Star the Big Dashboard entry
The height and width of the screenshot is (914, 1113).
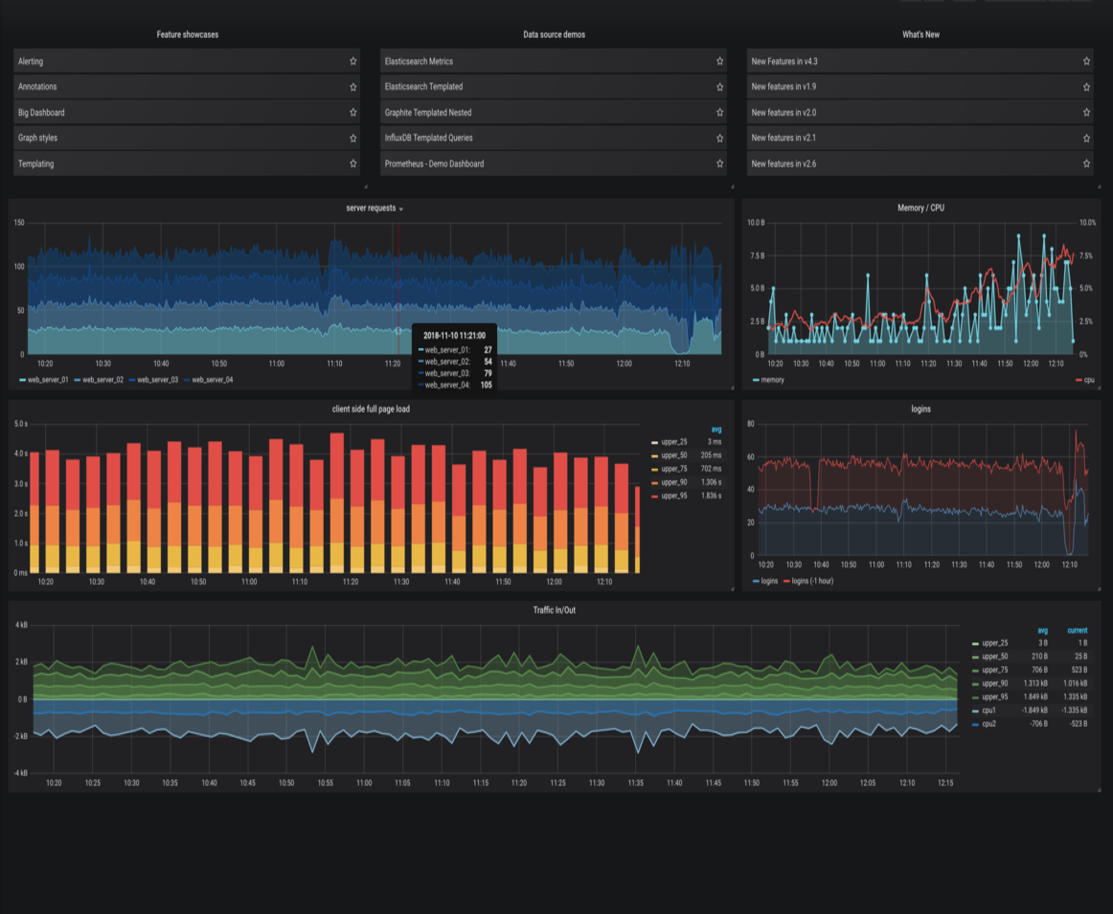353,113
